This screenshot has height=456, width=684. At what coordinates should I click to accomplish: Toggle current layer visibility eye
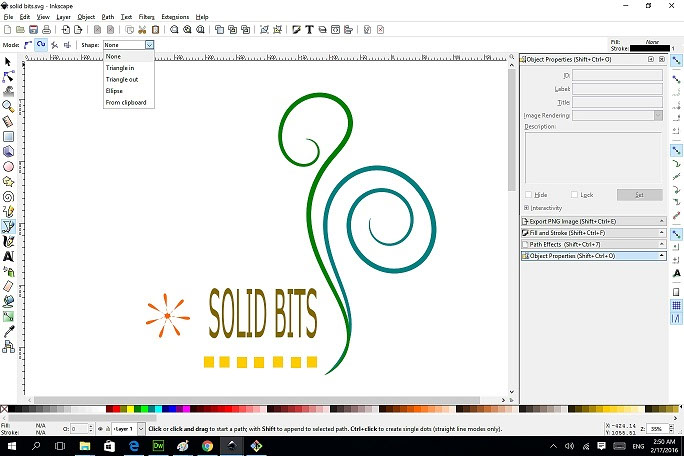coord(100,429)
